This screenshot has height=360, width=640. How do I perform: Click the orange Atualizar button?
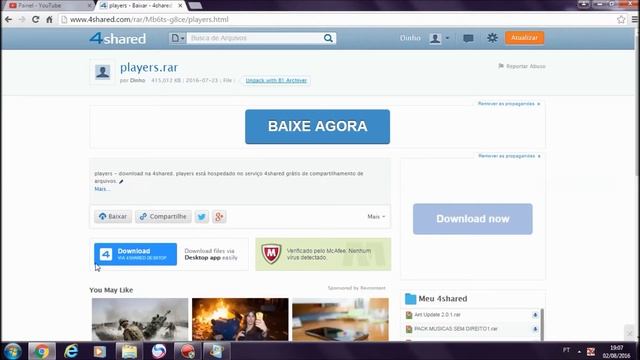coord(524,38)
